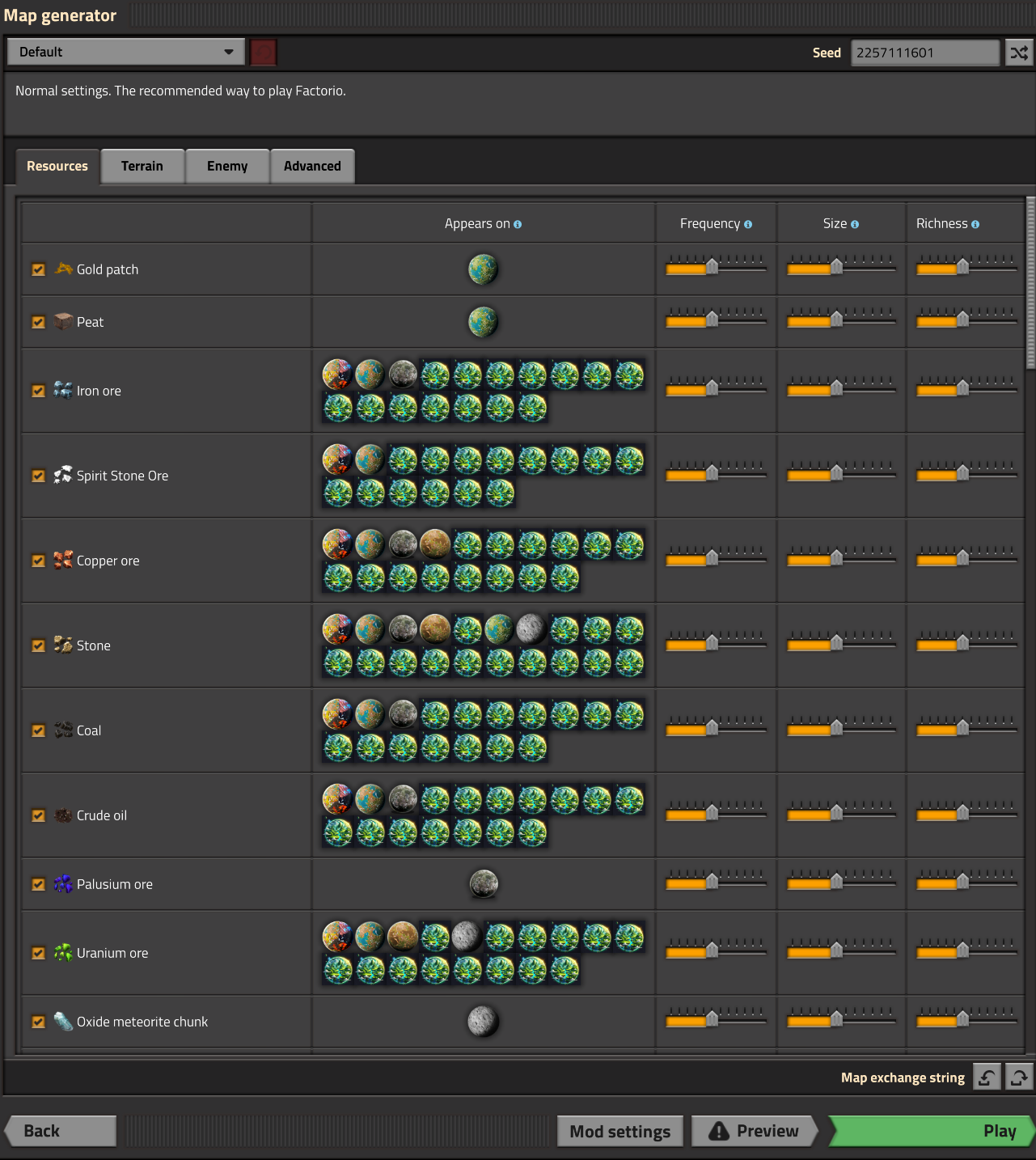Click the Copper ore Frequency slider
The height and width of the screenshot is (1160, 1036).
(x=716, y=557)
